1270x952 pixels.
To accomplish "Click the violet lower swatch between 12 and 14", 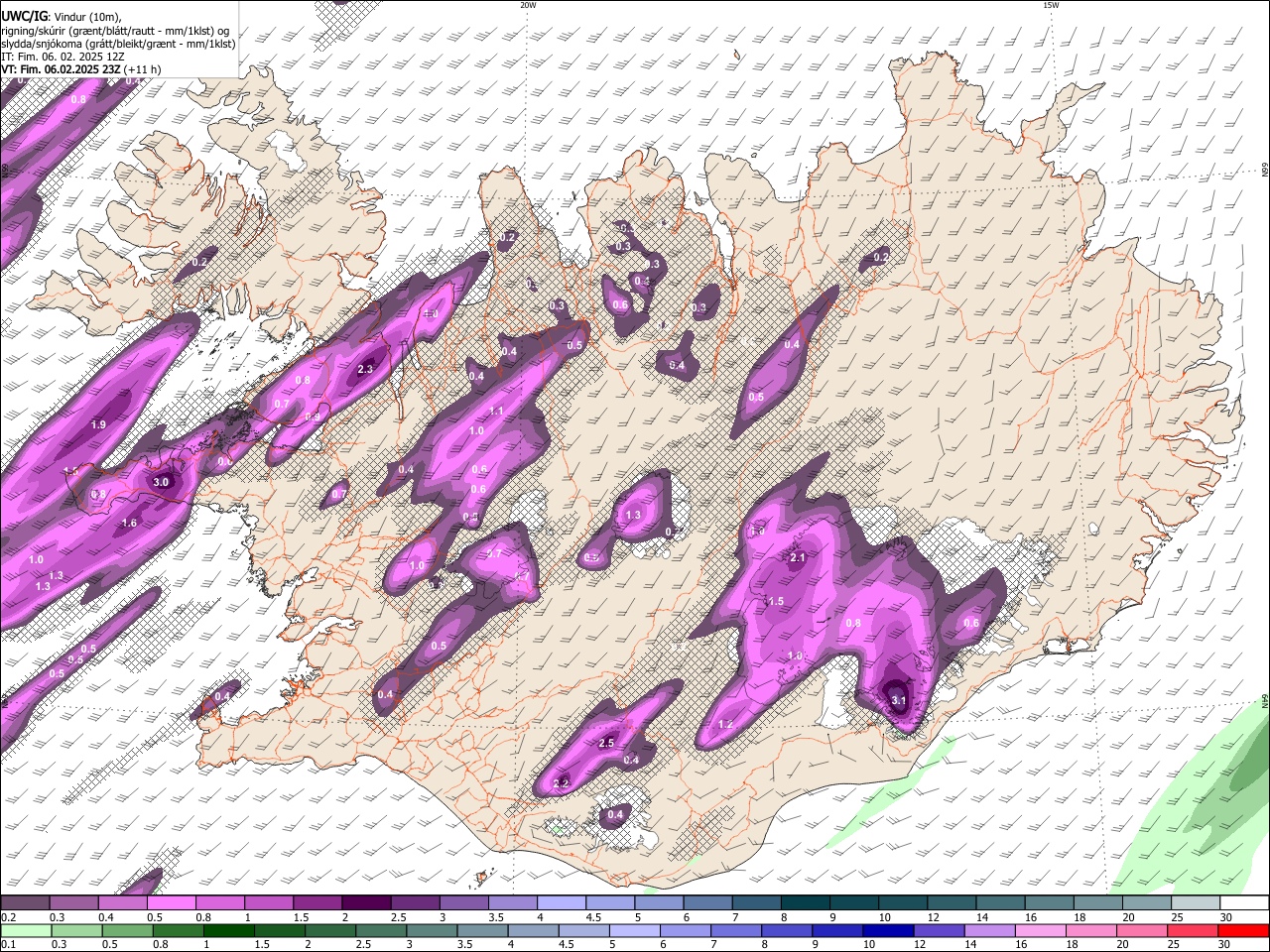I will (937, 930).
